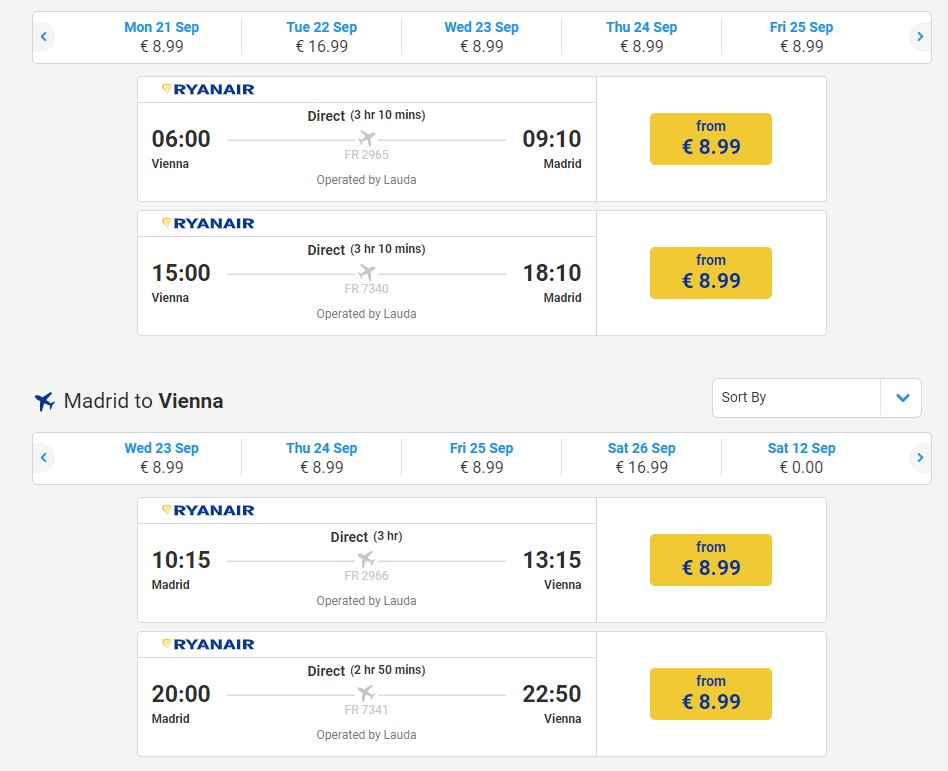
Task: Click the Sort By chevron arrow
Action: point(902,398)
